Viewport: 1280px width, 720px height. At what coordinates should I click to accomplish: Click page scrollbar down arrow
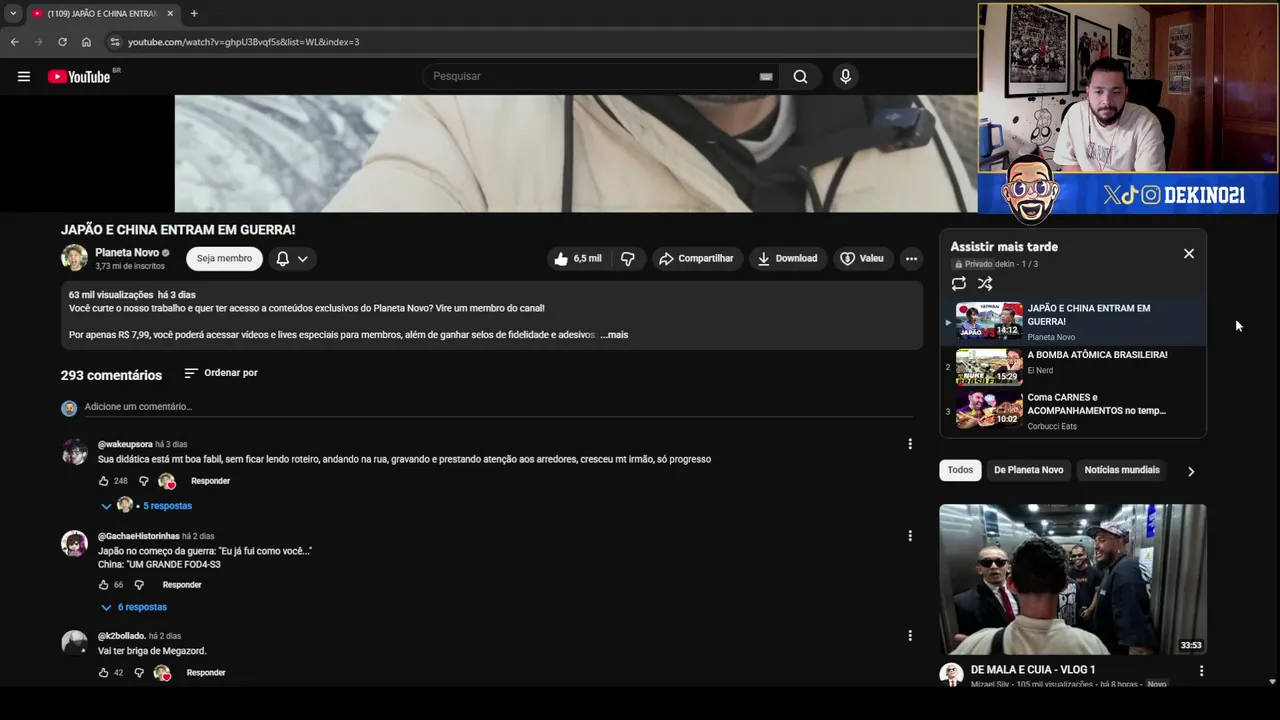[x=1272, y=681]
